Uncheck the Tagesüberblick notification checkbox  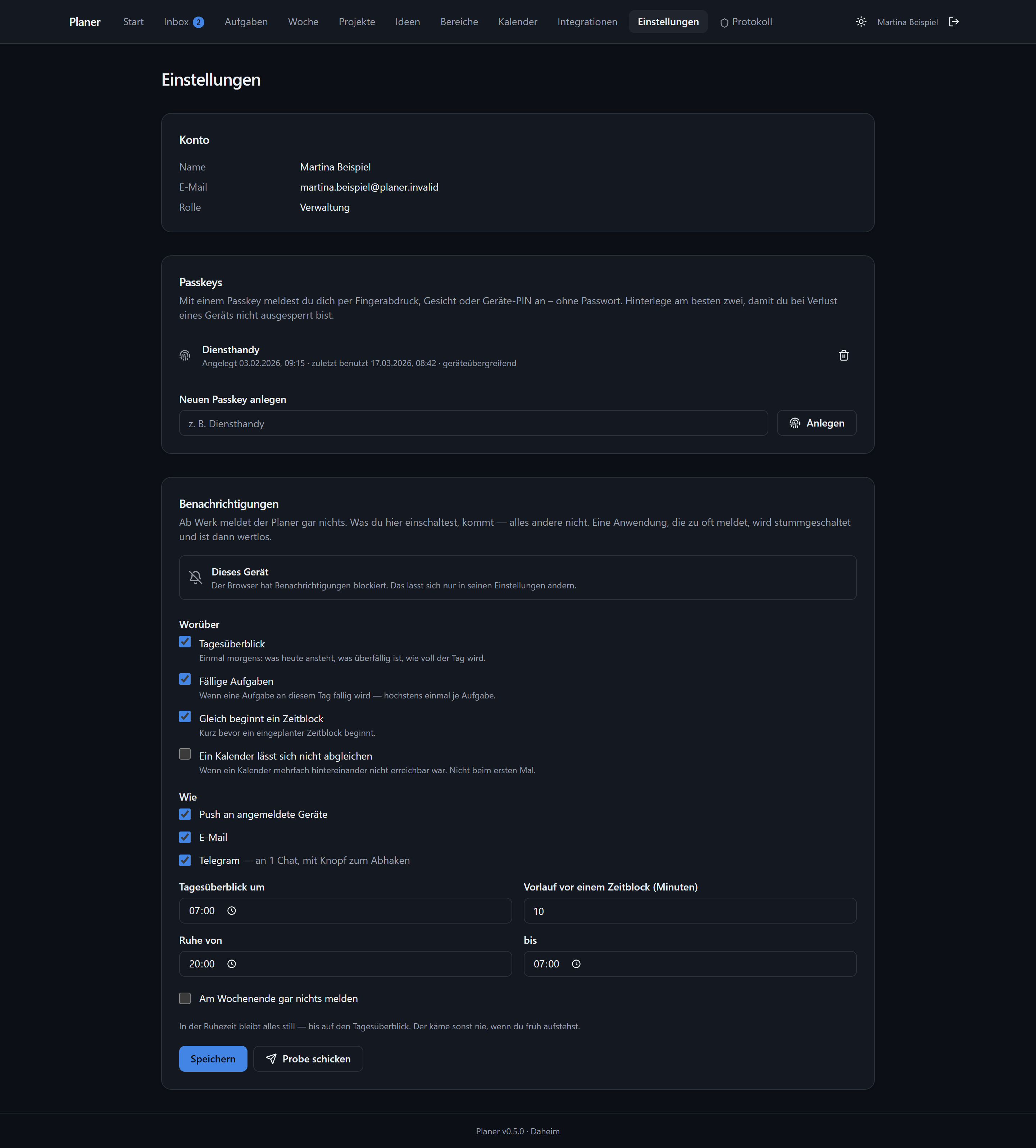pos(185,642)
